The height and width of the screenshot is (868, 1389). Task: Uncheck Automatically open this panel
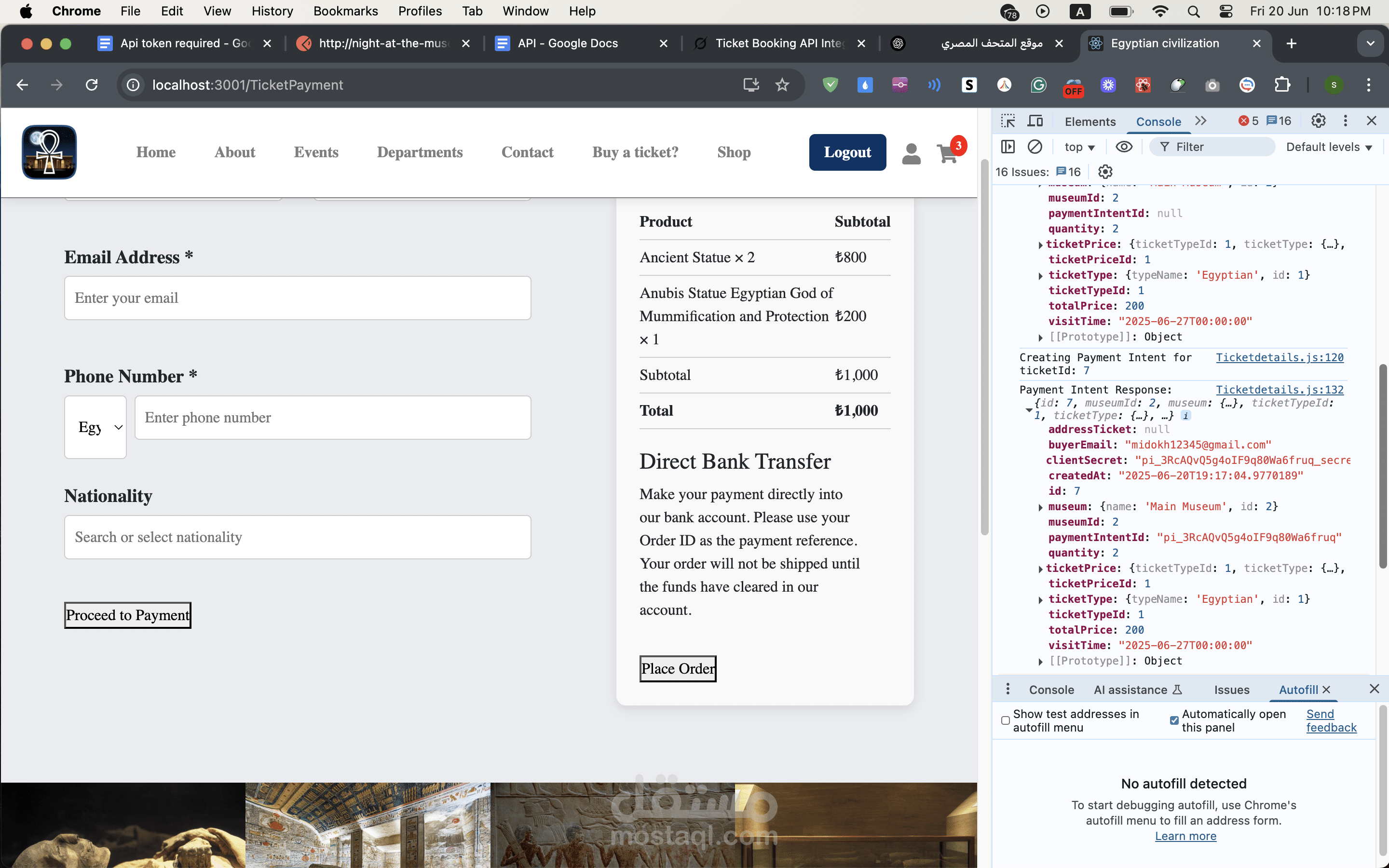(1174, 720)
